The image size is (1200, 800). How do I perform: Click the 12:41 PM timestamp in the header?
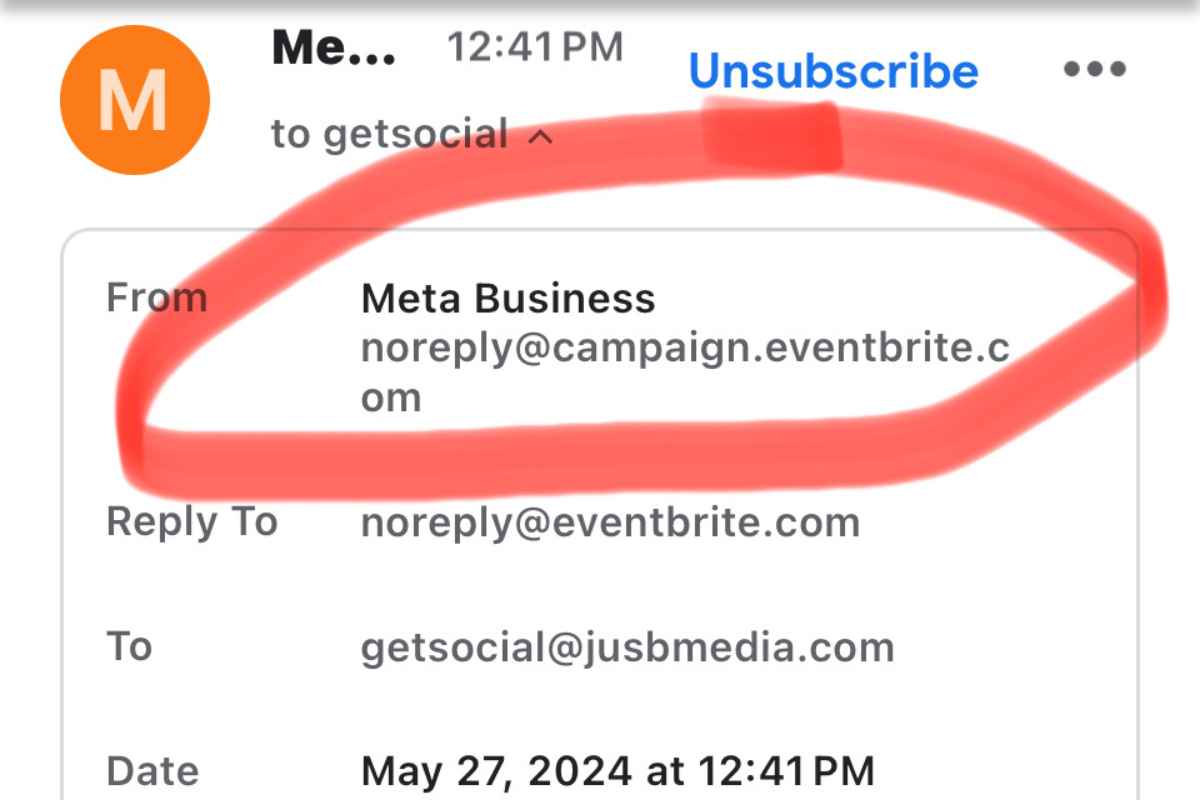point(534,47)
